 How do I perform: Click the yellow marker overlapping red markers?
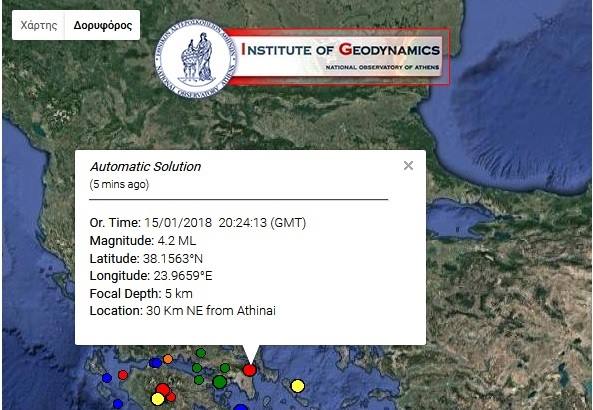(158, 399)
